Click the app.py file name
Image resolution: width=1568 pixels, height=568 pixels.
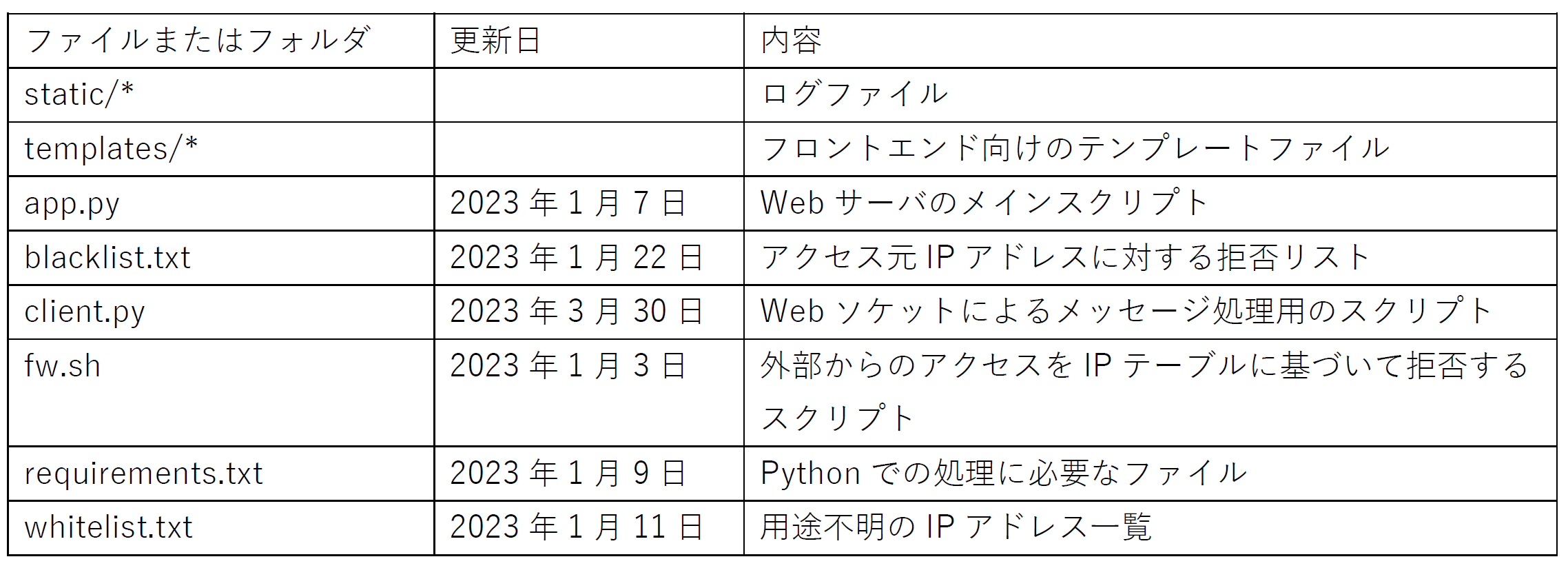(72, 203)
